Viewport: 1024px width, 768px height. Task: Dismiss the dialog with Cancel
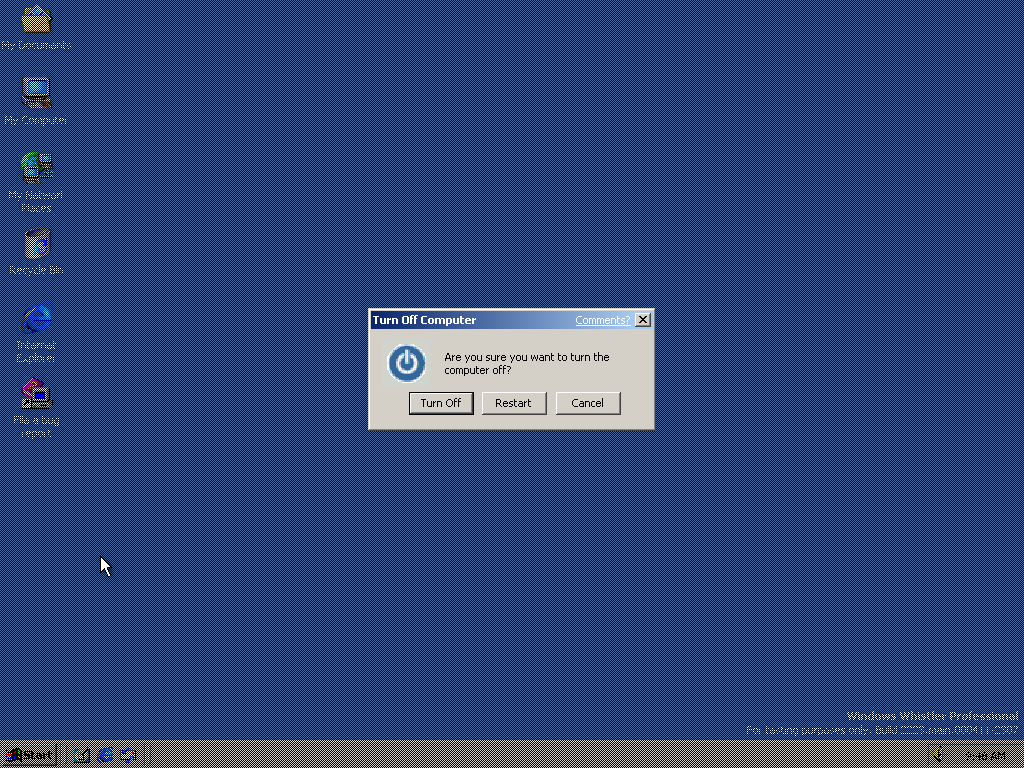click(587, 403)
